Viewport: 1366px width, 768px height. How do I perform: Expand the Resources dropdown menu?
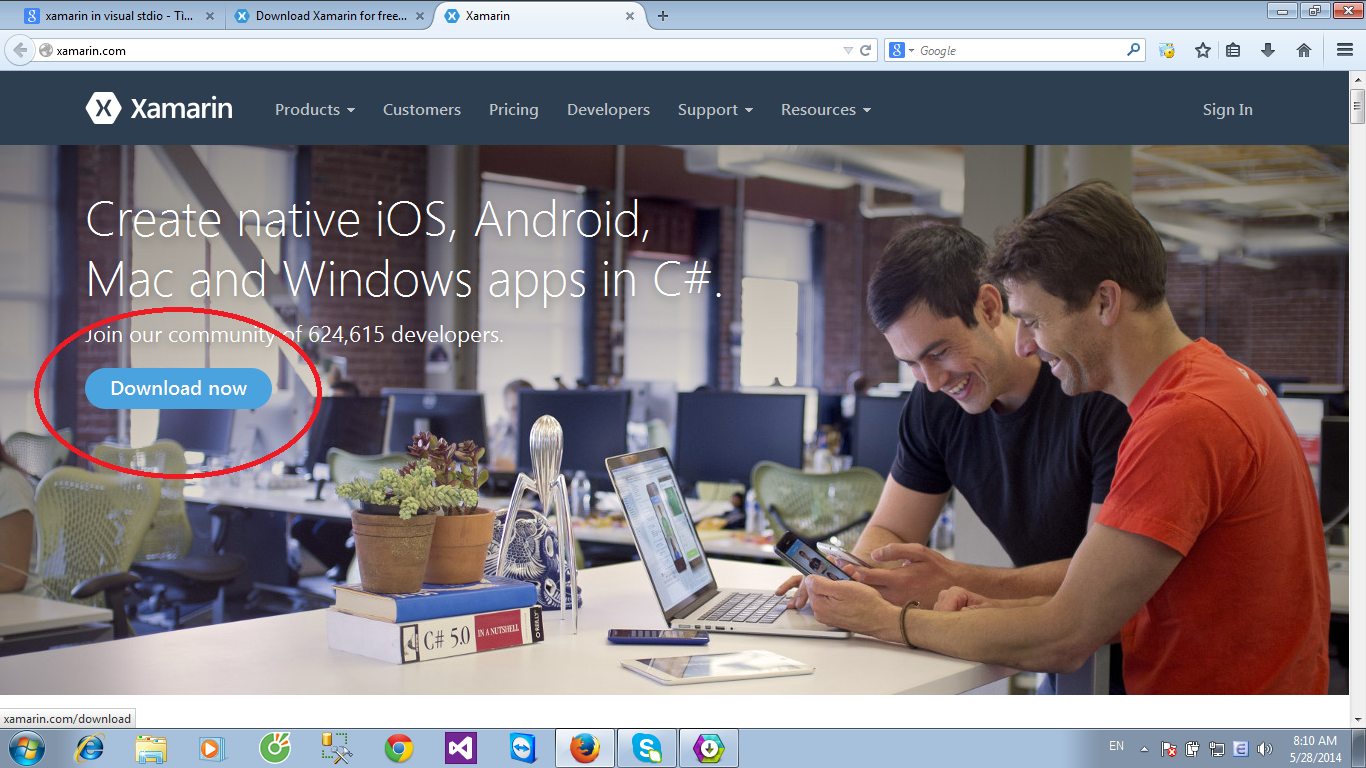tap(826, 110)
